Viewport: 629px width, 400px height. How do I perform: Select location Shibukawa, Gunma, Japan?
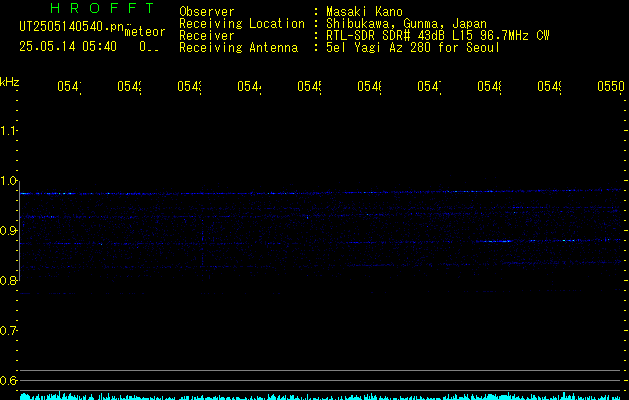(x=406, y=24)
